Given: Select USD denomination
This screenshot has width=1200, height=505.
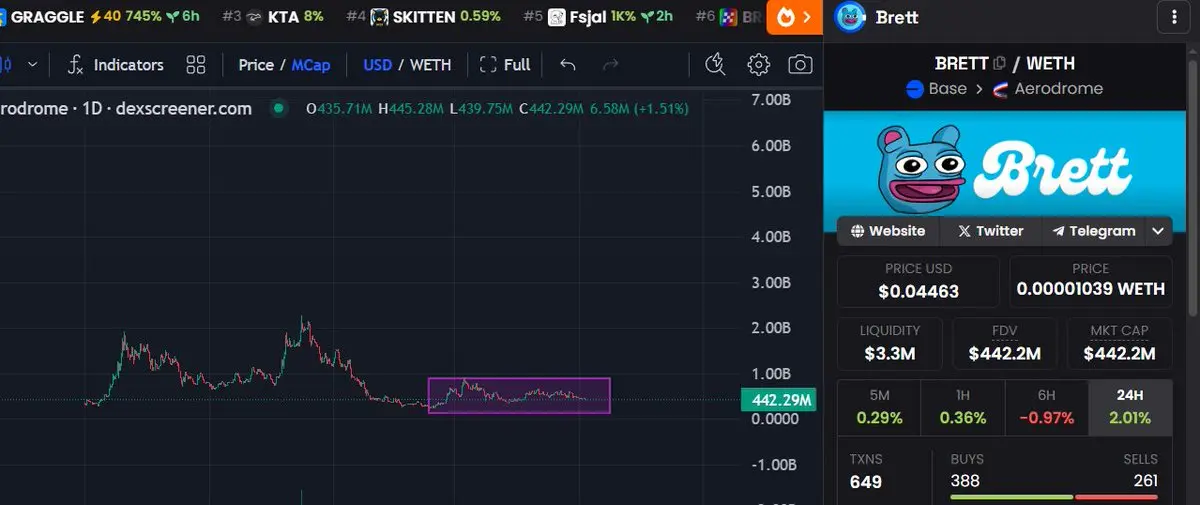Looking at the screenshot, I should [x=377, y=65].
